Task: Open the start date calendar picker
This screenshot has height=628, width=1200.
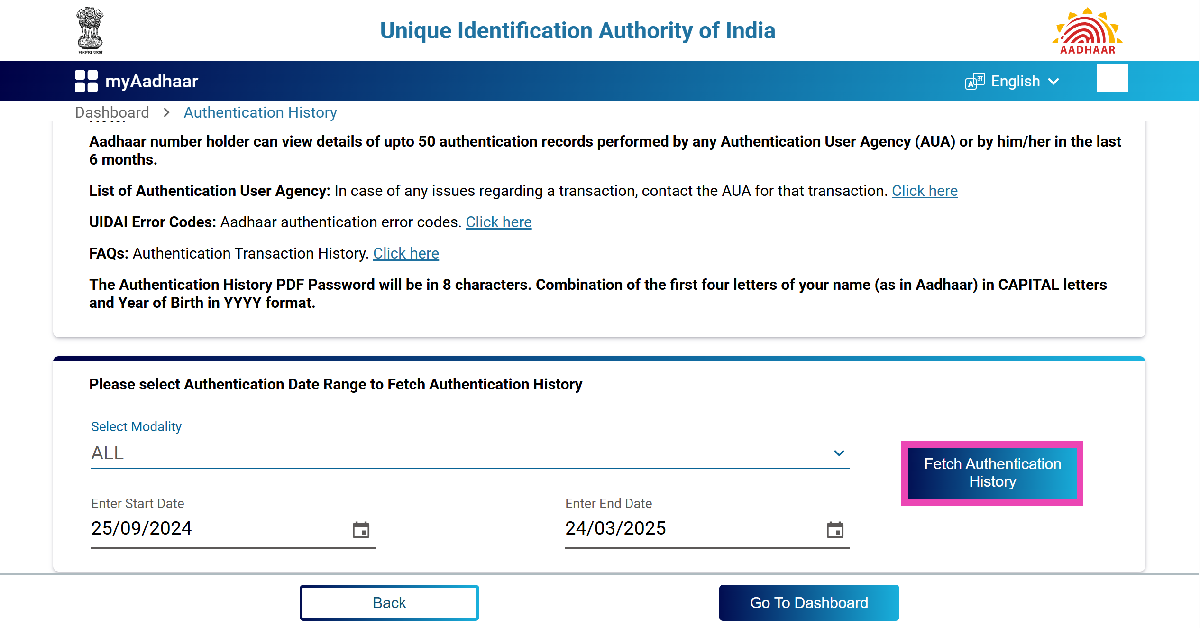Action: (361, 530)
